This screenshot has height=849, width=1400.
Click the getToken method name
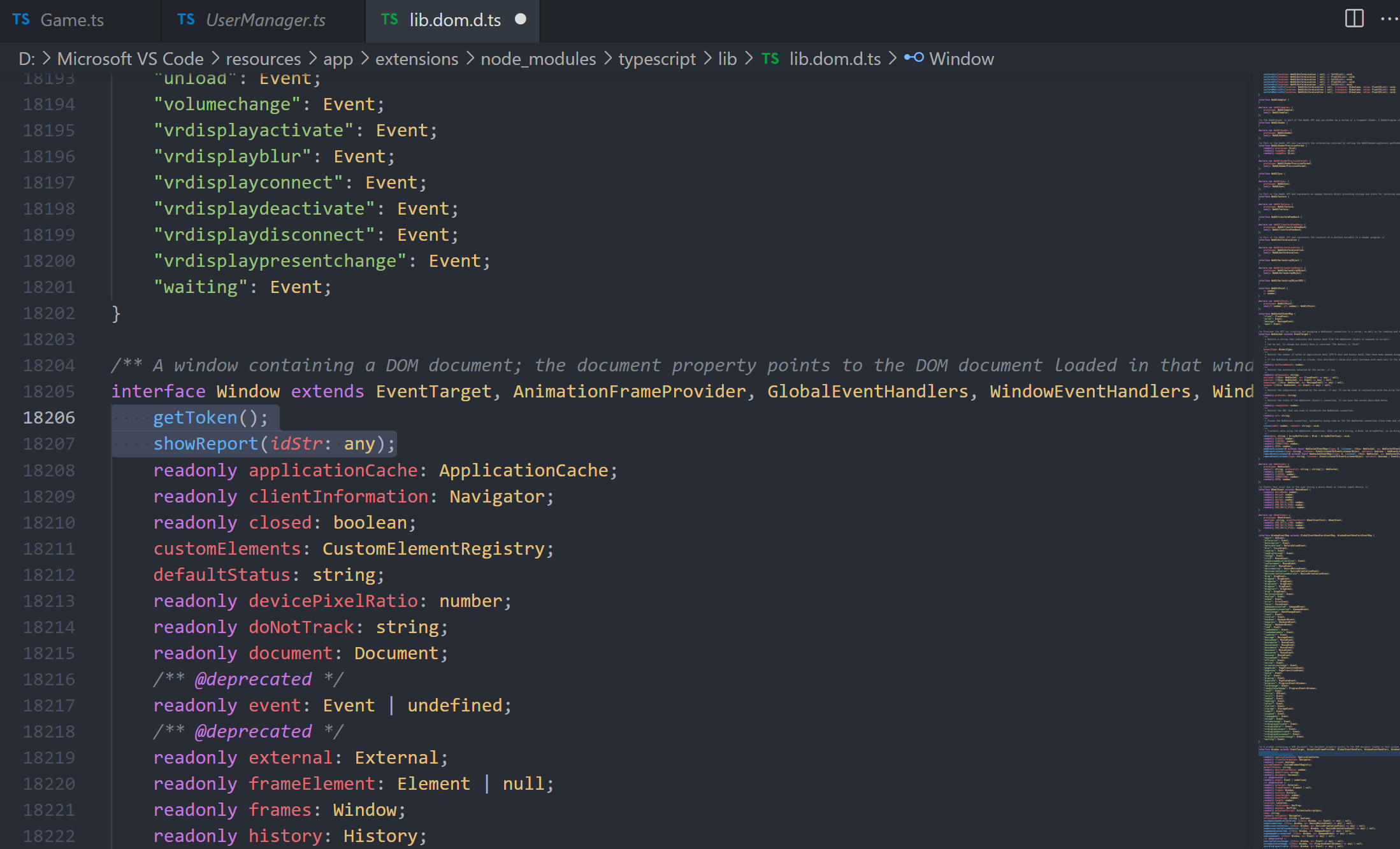coord(195,418)
